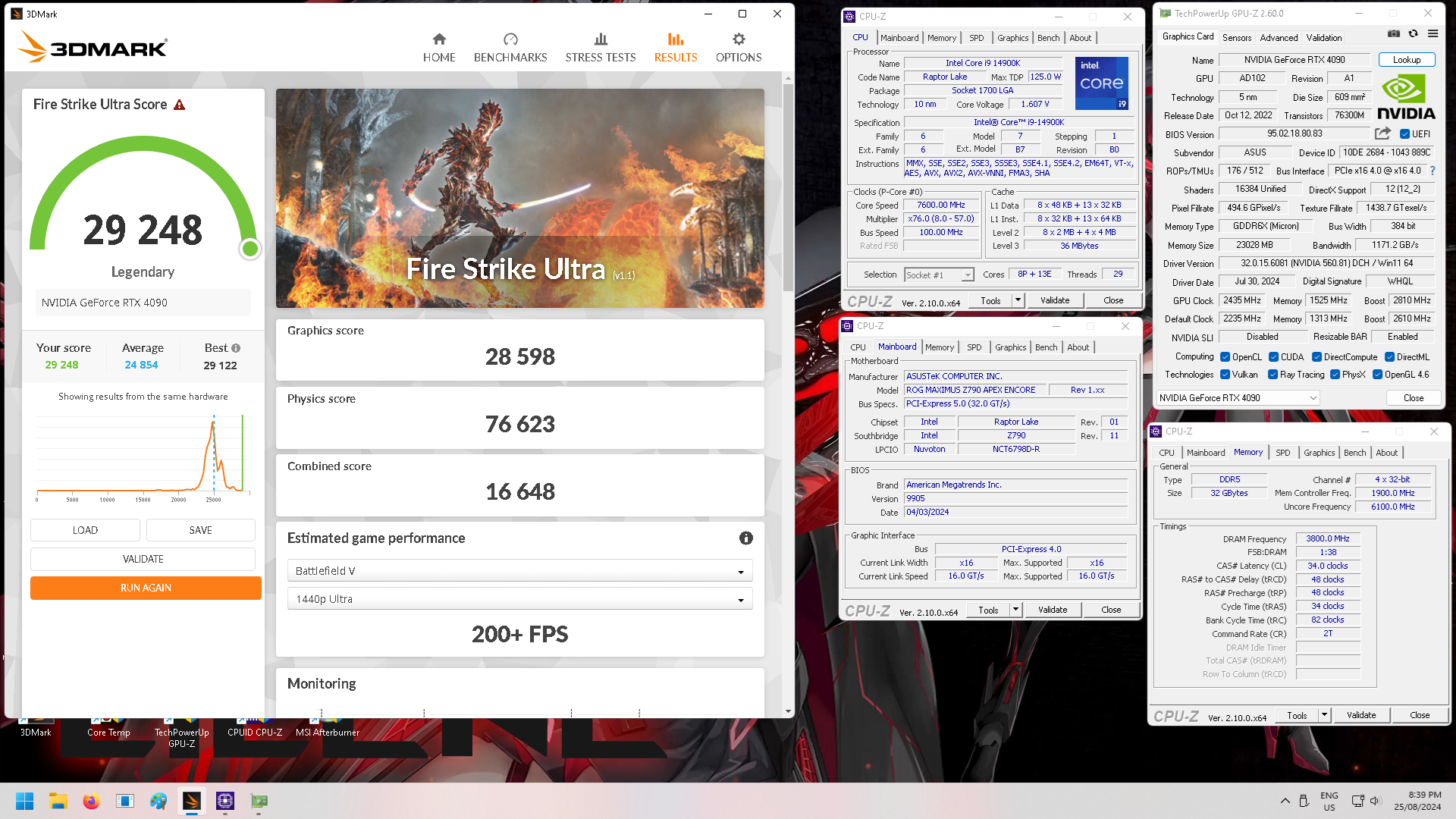Viewport: 1456px width, 819px height.
Task: Open Core Temp desktop shortcut
Action: pos(108,728)
